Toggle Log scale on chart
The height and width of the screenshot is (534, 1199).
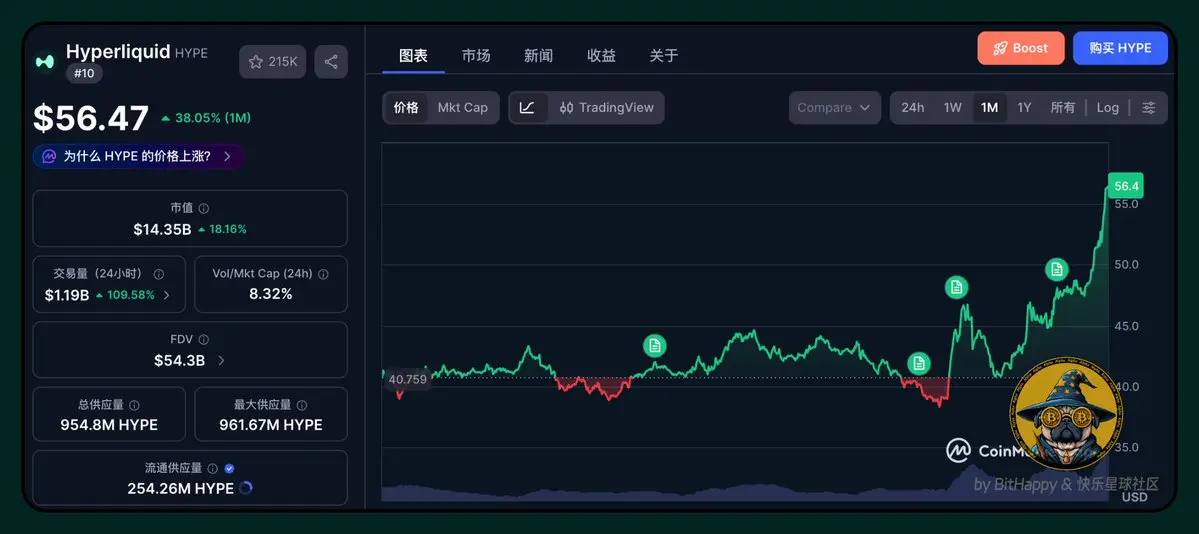(1107, 108)
